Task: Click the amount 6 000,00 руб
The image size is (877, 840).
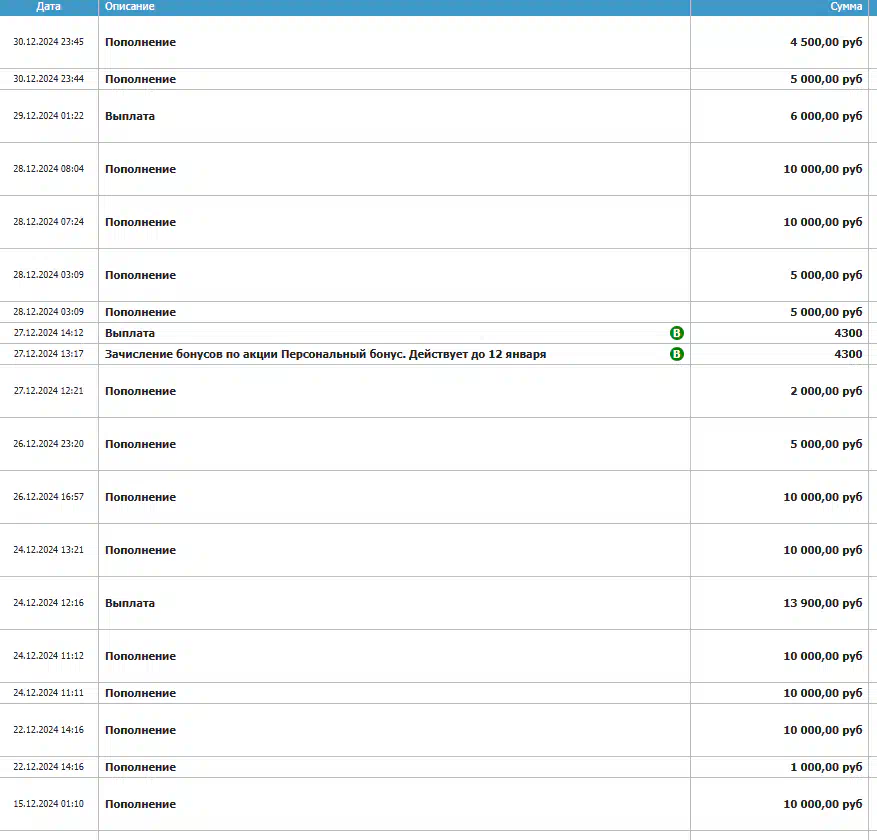Action: point(826,116)
